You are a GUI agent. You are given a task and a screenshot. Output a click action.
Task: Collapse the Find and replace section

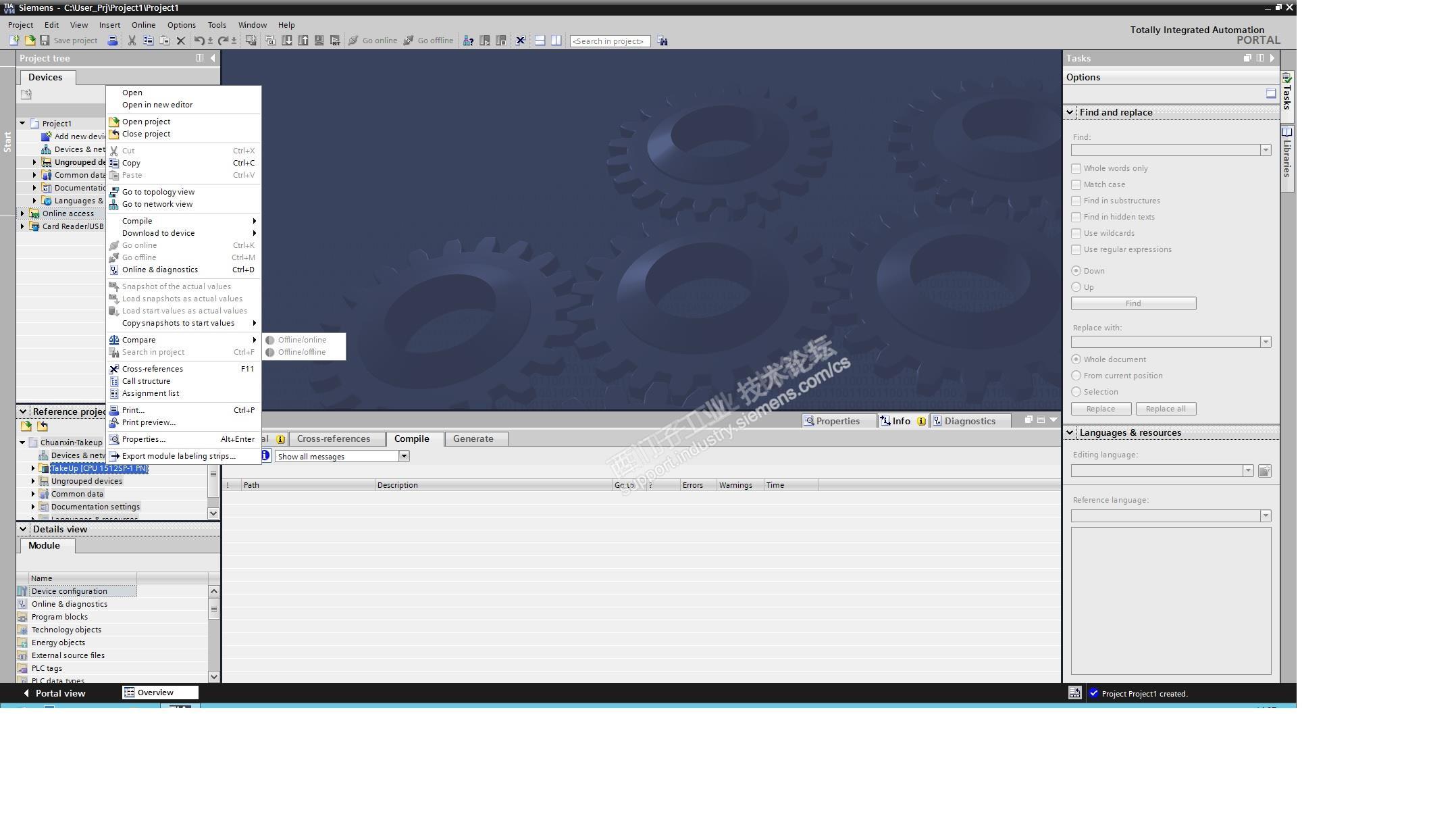pyautogui.click(x=1070, y=112)
